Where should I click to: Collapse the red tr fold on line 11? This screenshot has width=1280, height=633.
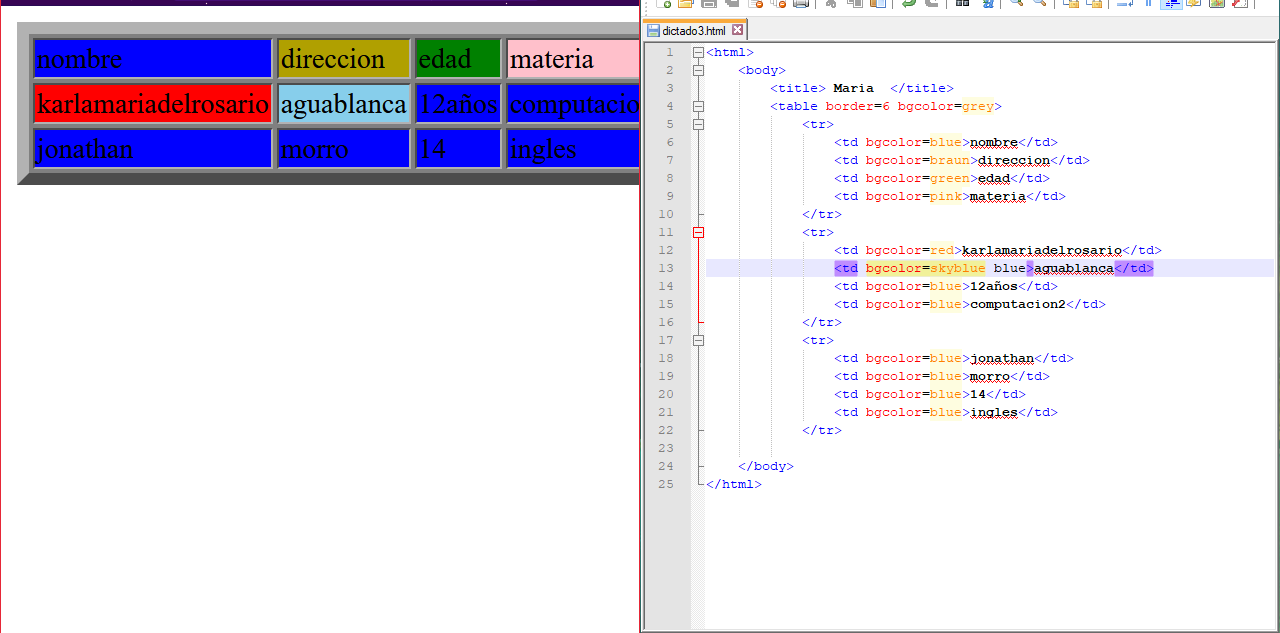coord(698,232)
